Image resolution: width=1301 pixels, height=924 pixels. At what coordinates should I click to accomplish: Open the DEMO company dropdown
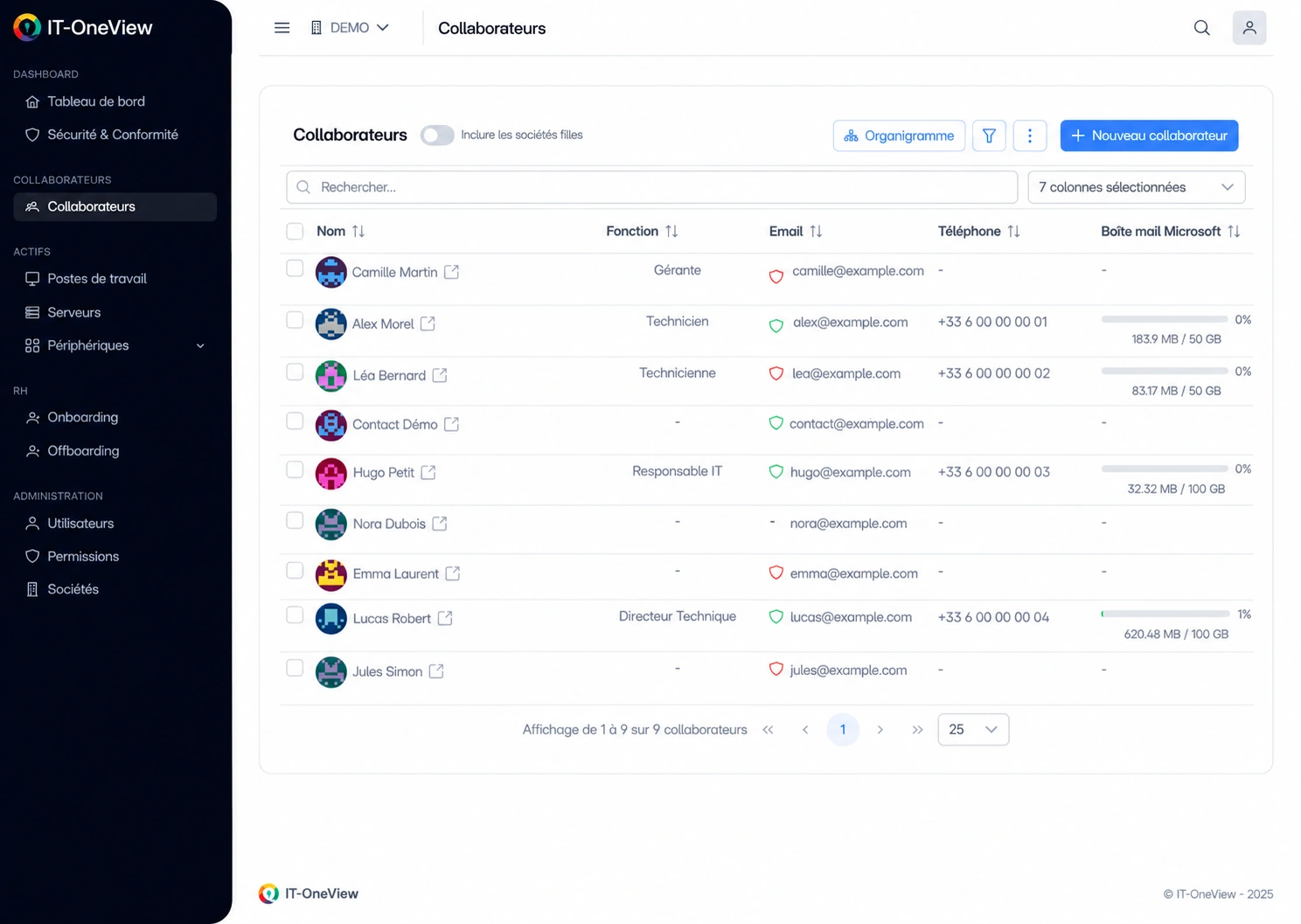(350, 28)
